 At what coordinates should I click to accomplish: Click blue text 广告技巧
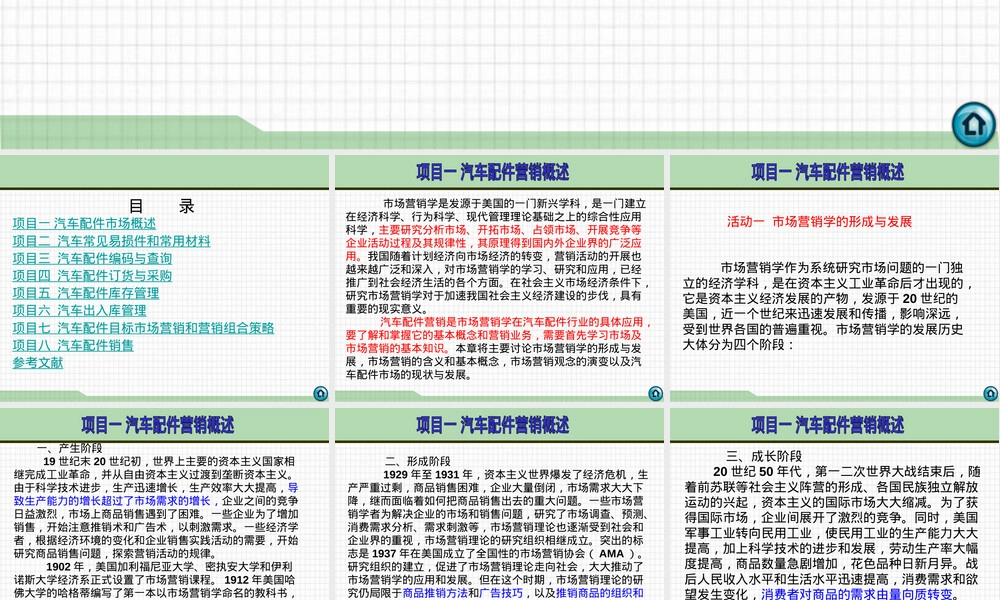501,593
